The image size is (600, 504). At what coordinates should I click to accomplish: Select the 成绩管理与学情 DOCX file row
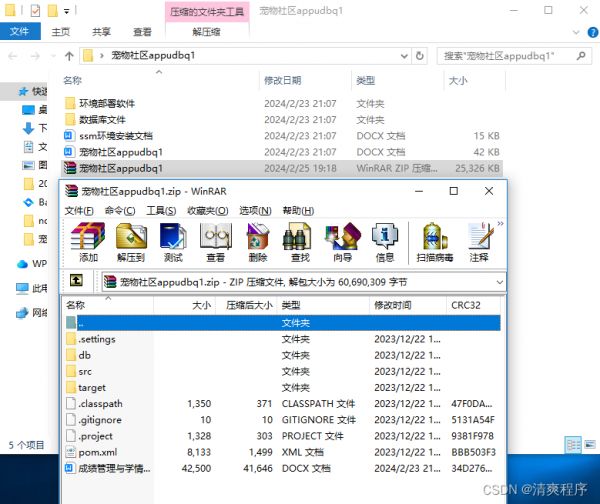click(x=283, y=468)
